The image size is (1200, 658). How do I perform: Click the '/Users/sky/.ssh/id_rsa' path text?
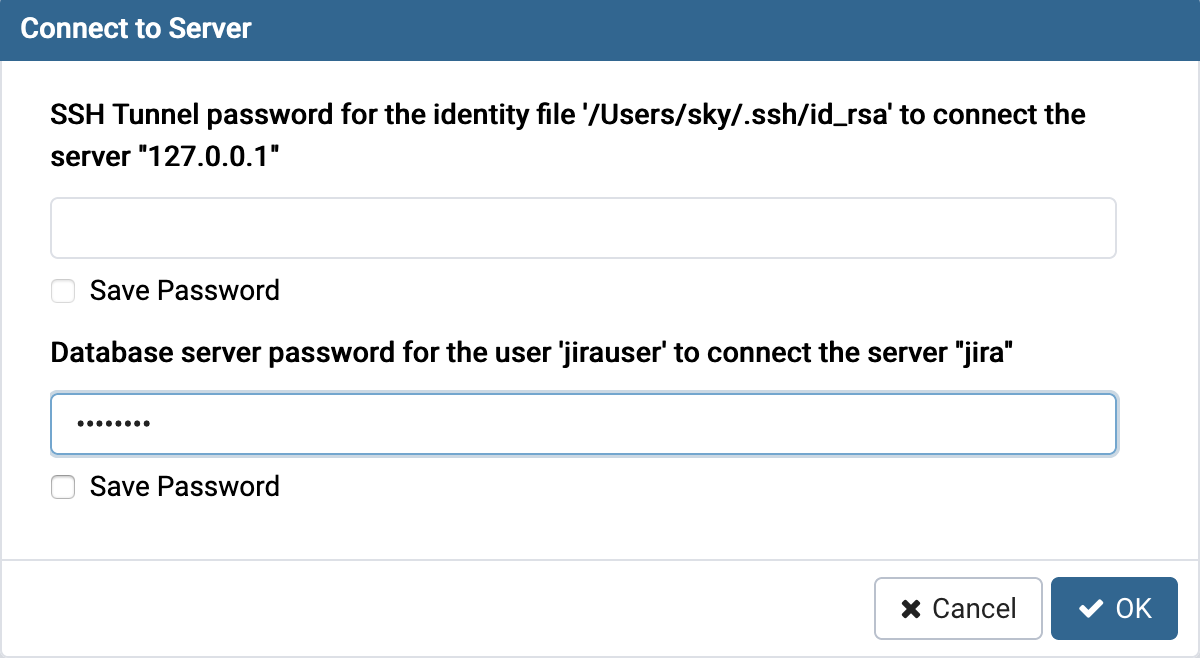click(739, 115)
